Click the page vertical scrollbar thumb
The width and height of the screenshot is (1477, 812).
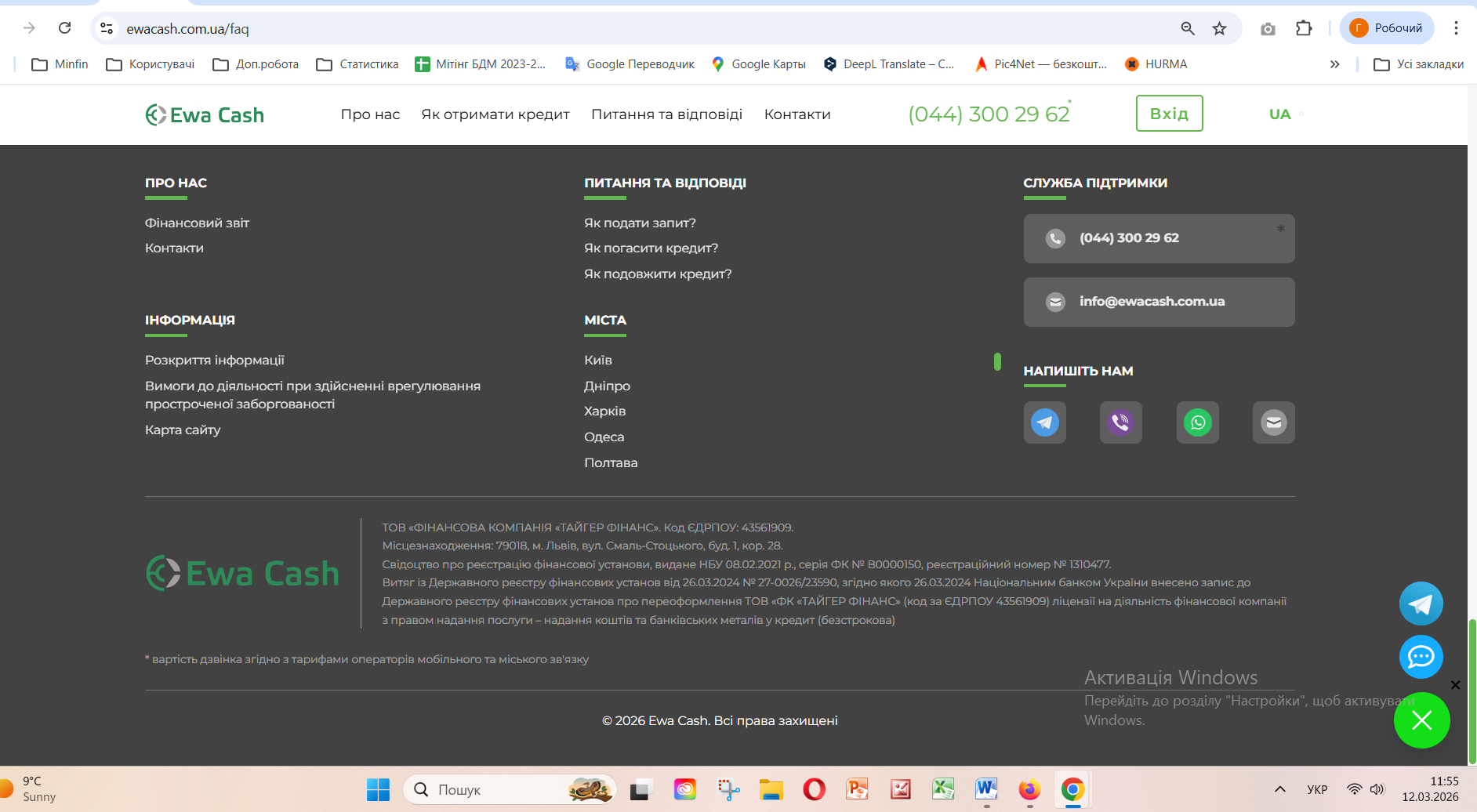point(1472,691)
